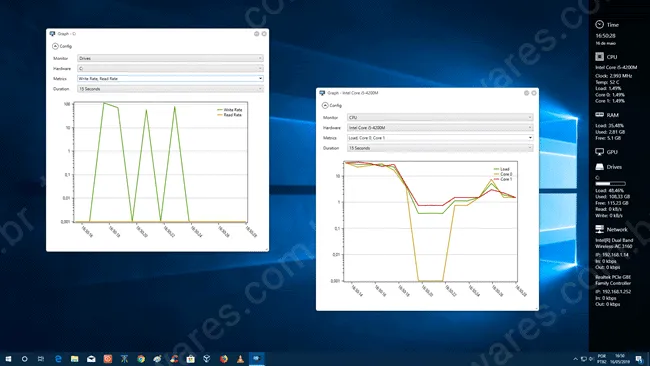Viewport: 650px width, 366px height.
Task: Open Hardware dropdown showing Intel Core i5-4200M
Action: (x=440, y=128)
